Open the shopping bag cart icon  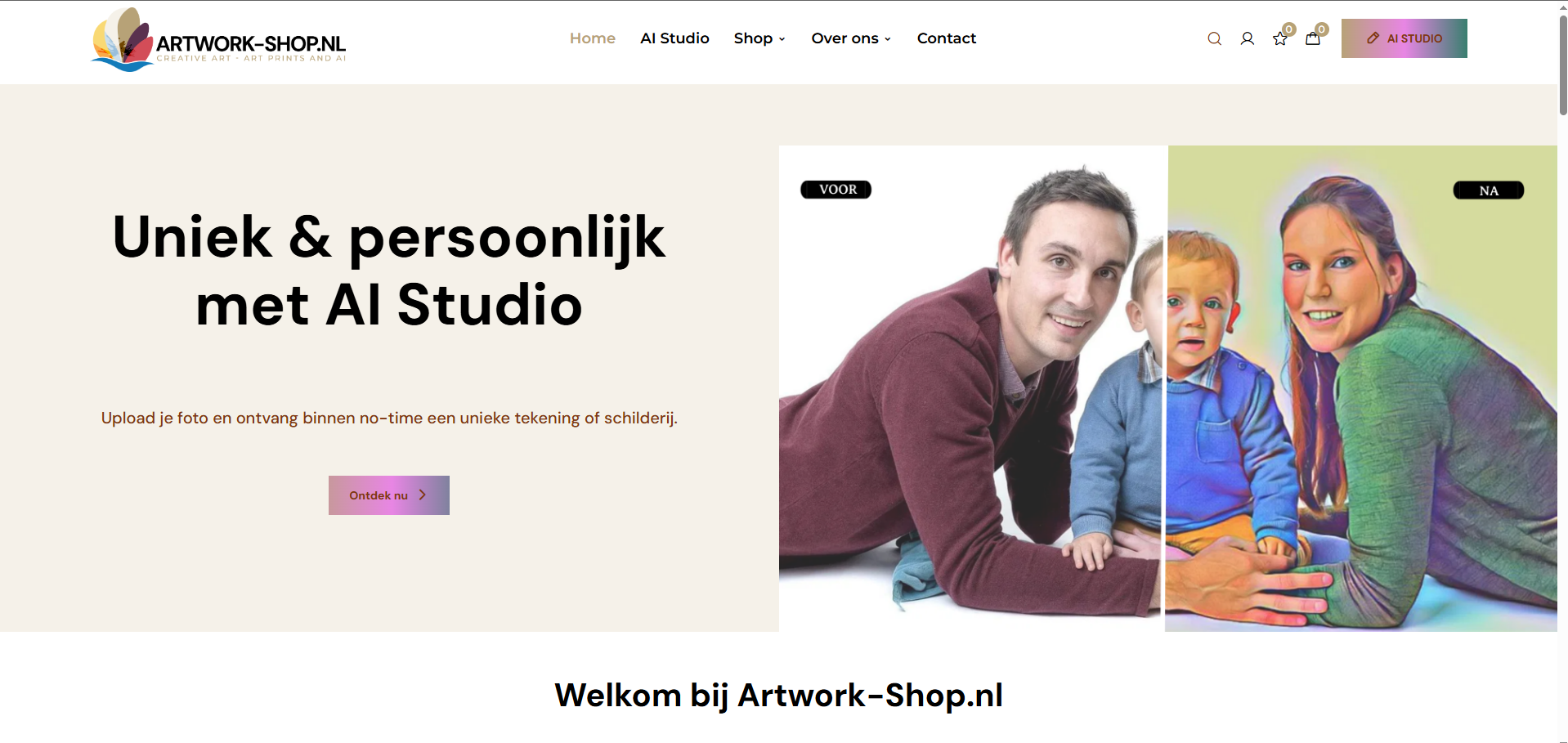[1312, 38]
